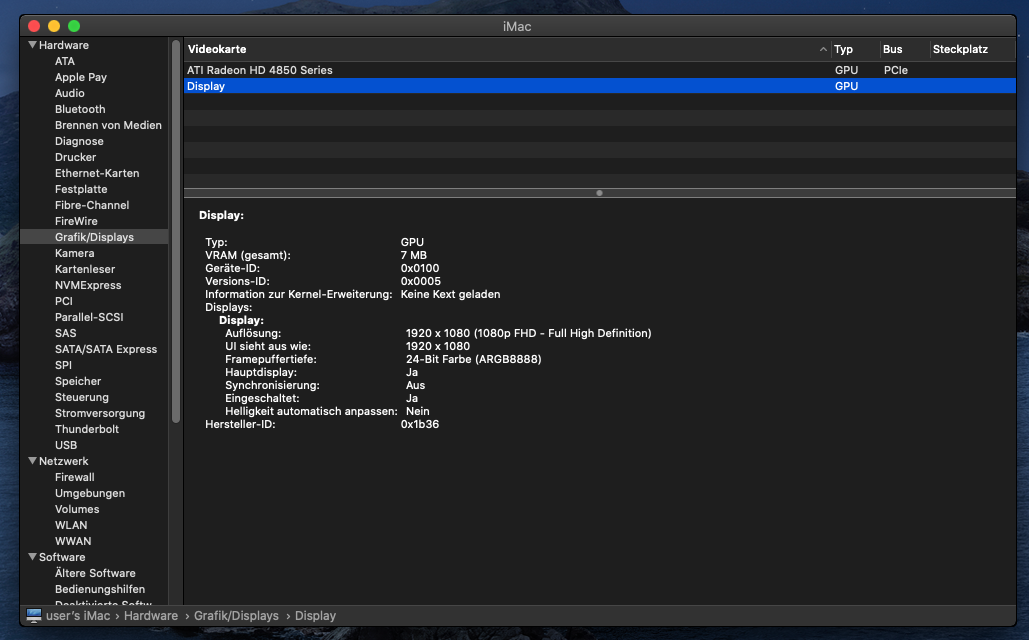
Task: Collapse the Hardware section in the sidebar
Action: pos(31,44)
